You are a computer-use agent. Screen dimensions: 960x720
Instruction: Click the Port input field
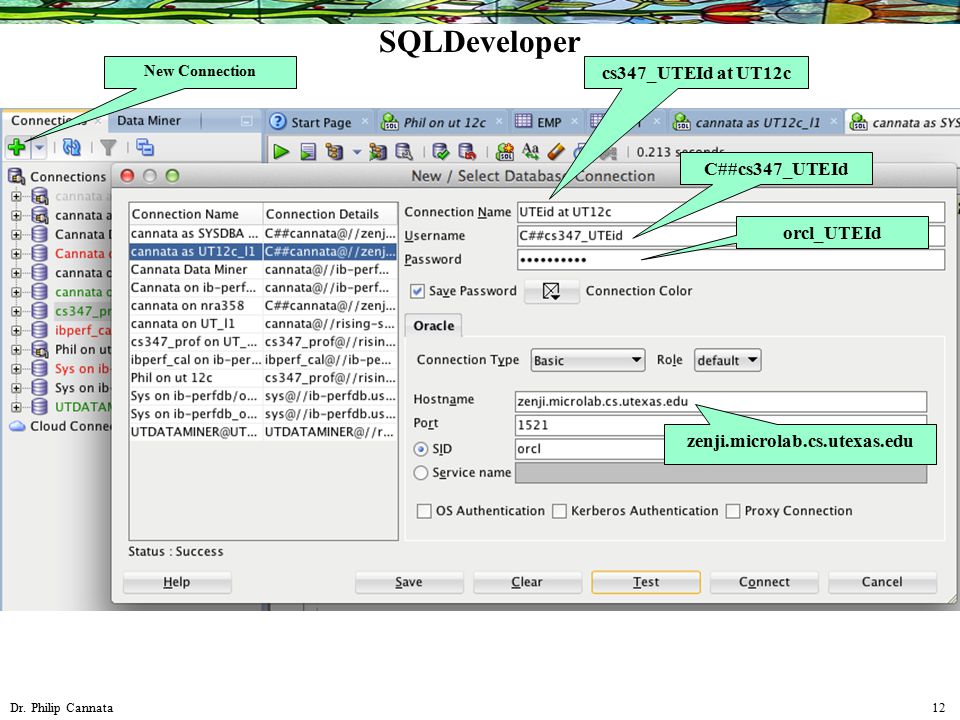click(x=721, y=425)
